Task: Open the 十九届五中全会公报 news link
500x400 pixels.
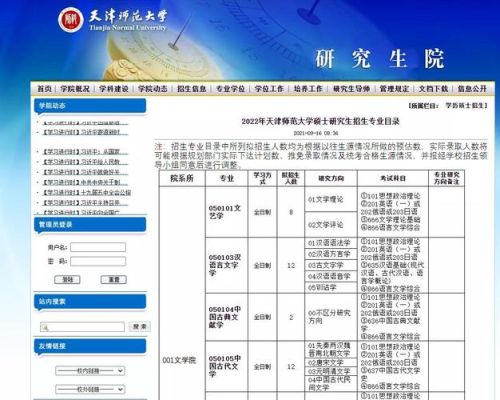Action: pyautogui.click(x=86, y=193)
